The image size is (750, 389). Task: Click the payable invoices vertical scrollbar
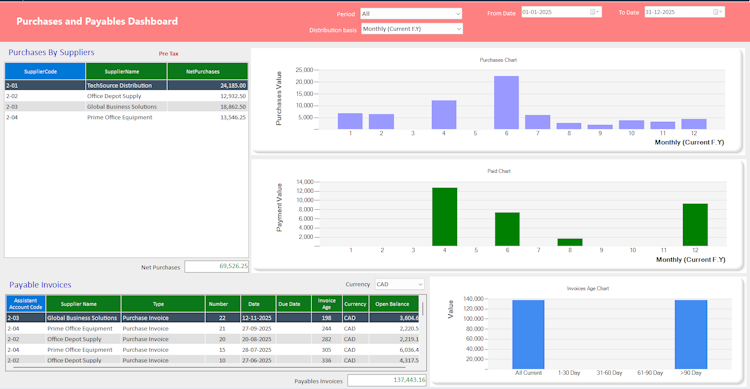tap(423, 330)
